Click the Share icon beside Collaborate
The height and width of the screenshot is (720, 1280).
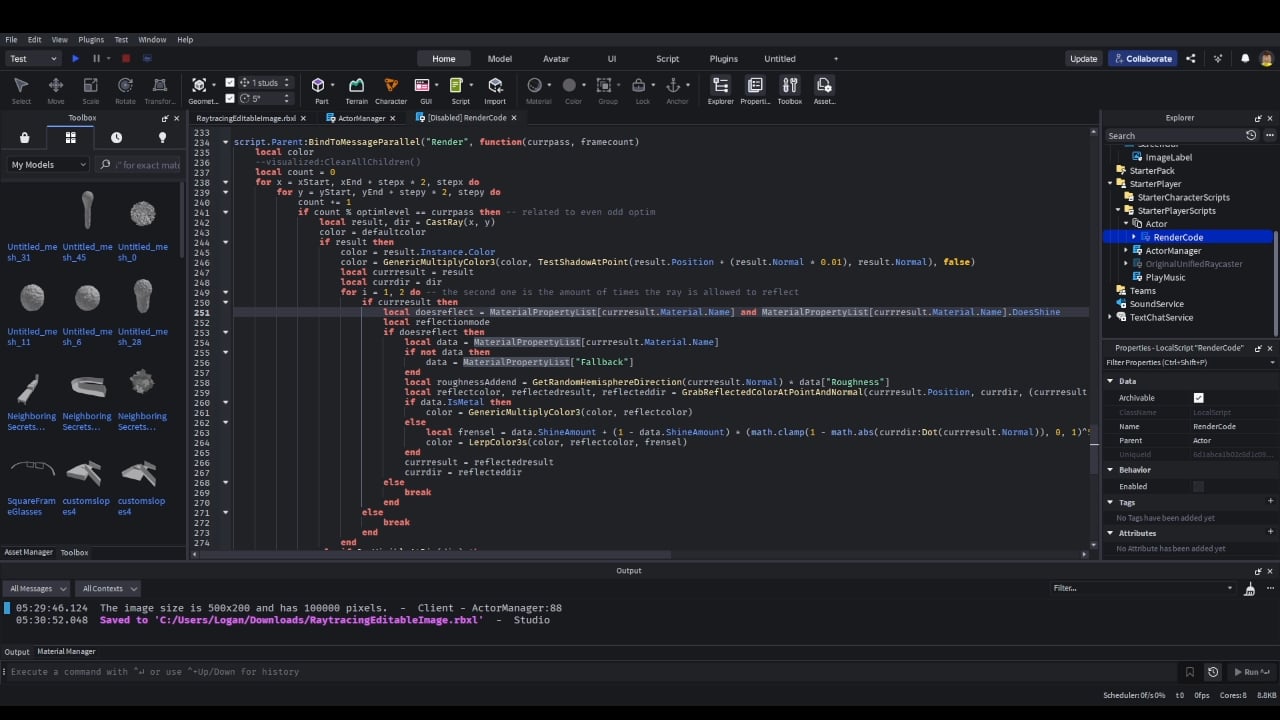point(1190,59)
